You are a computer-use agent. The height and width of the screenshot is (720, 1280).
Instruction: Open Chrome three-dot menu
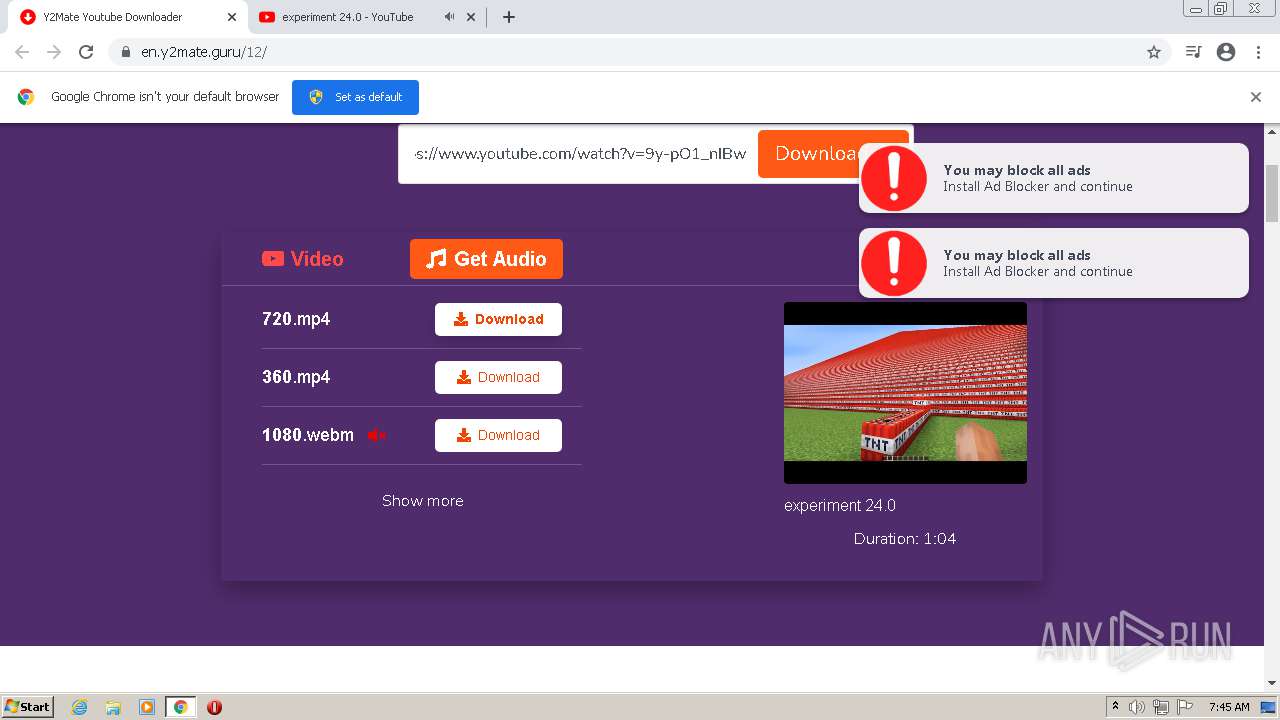coord(1258,52)
